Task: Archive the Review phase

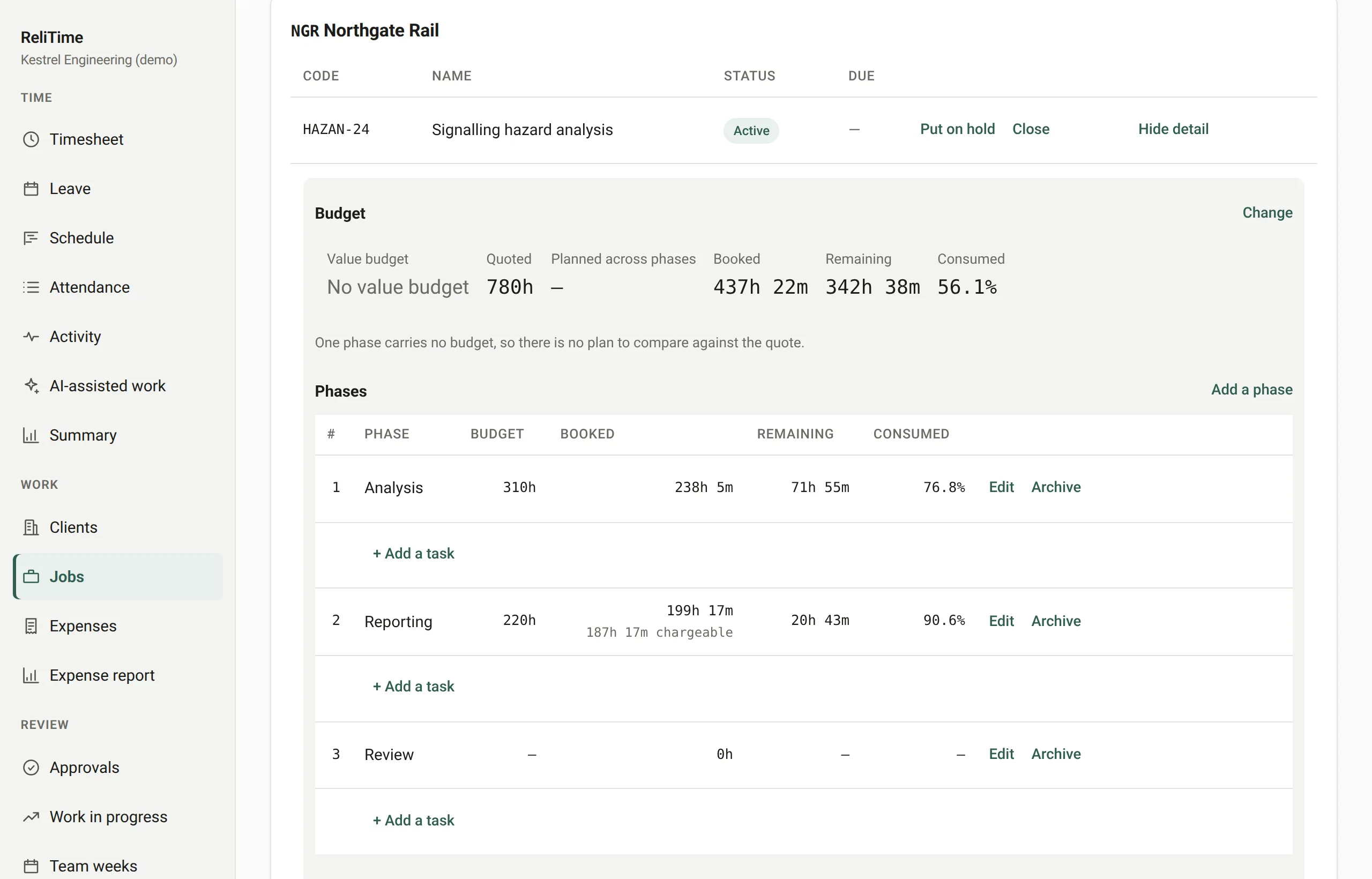Action: click(1056, 754)
